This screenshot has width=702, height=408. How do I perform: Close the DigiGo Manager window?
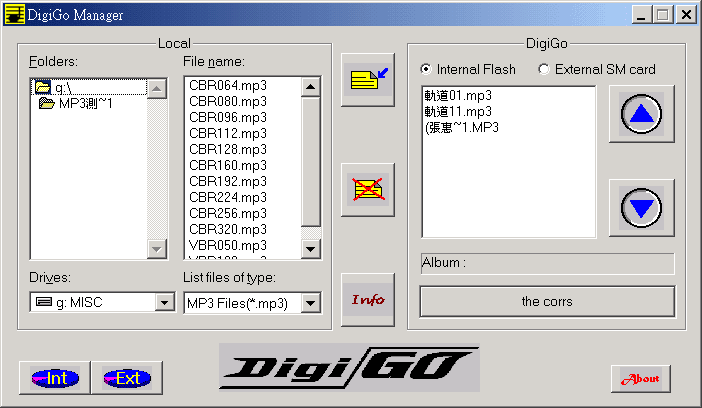tap(686, 15)
